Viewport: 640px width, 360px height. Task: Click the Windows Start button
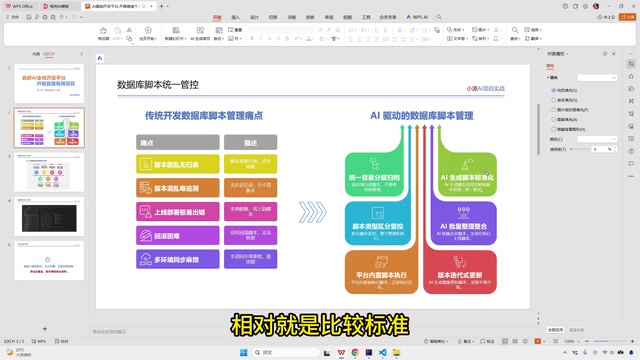pos(244,352)
